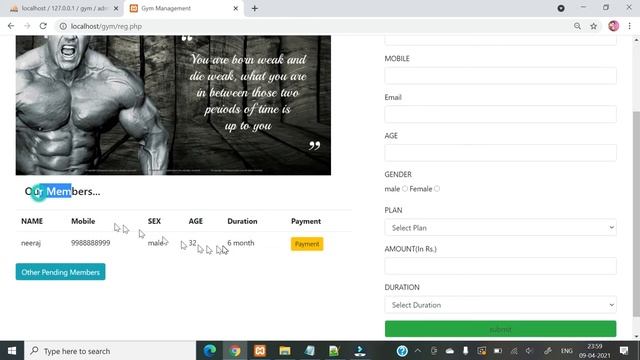Bookmark this page with the star icon
This screenshot has height=360, width=640.
tap(593, 26)
